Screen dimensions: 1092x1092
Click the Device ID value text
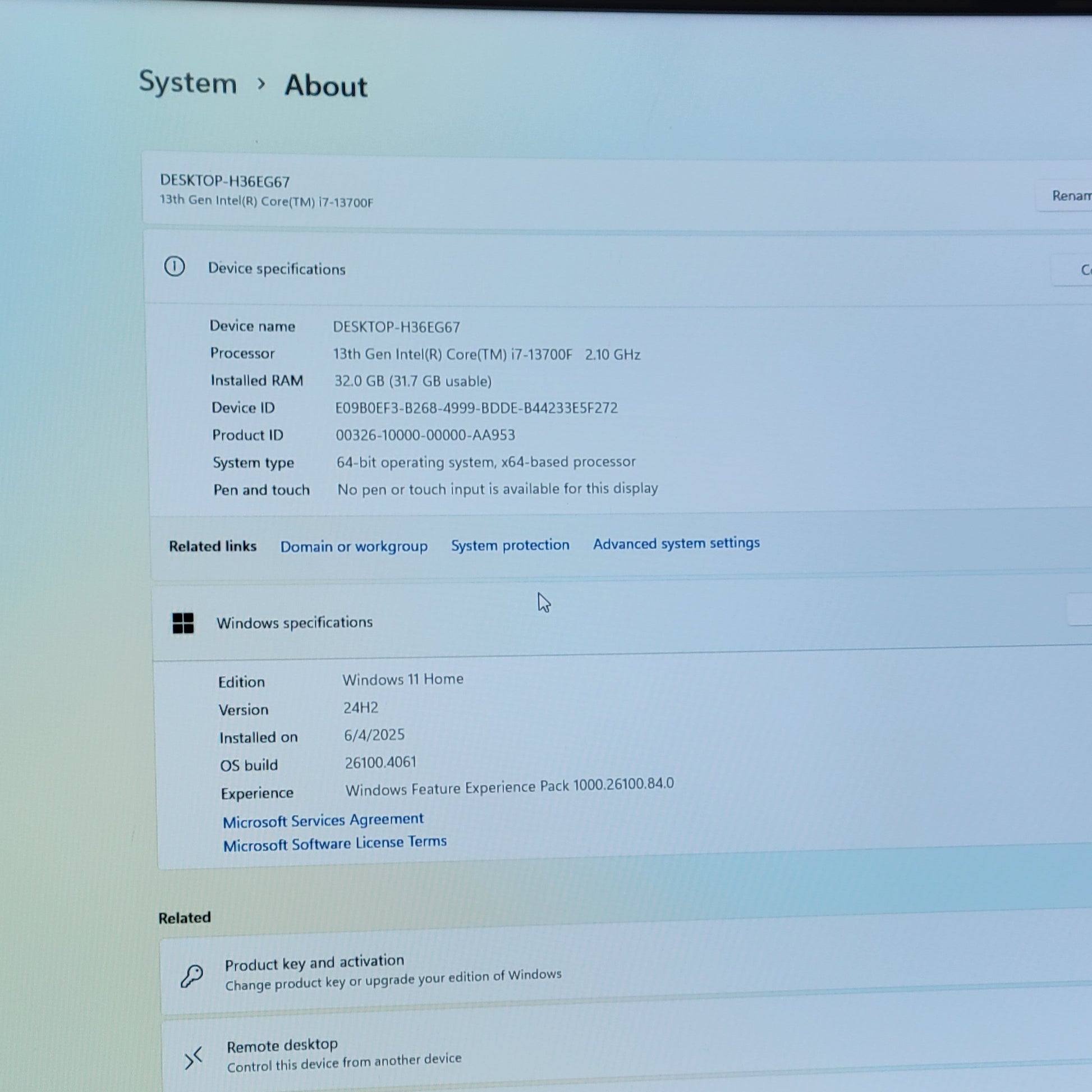[476, 408]
